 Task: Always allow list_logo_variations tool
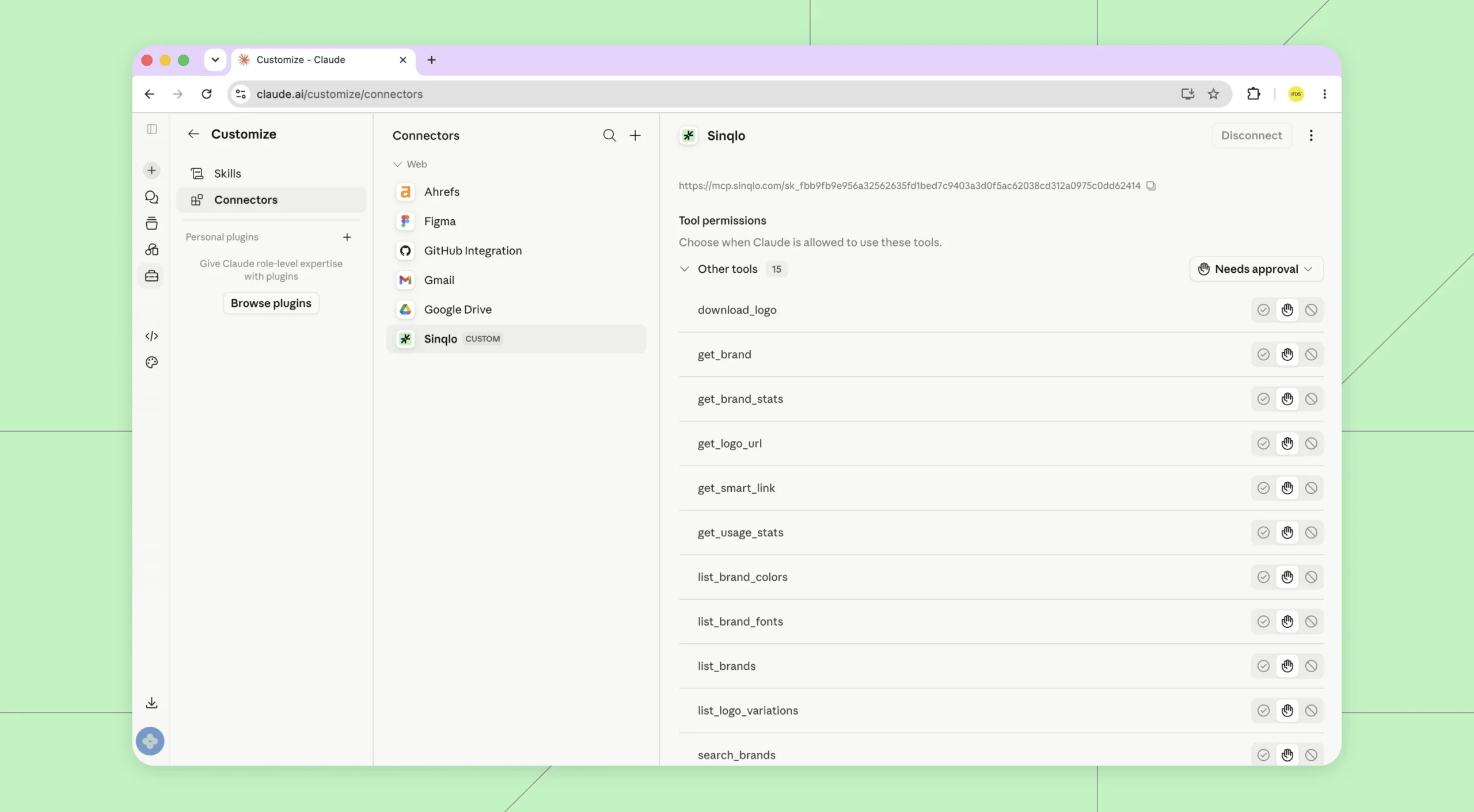click(x=1263, y=711)
